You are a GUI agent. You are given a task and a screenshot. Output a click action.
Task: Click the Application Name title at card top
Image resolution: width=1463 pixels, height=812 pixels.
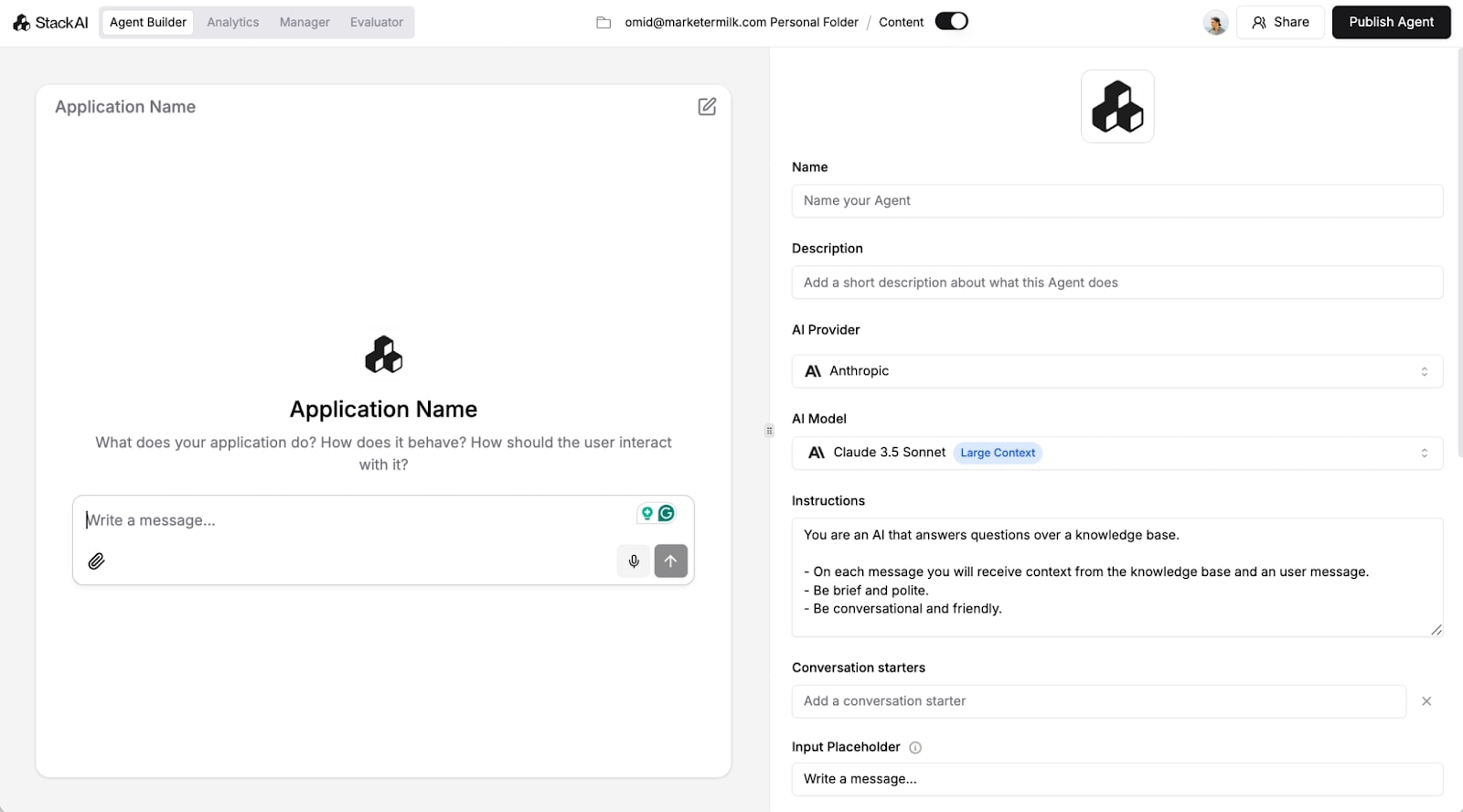[x=125, y=107]
